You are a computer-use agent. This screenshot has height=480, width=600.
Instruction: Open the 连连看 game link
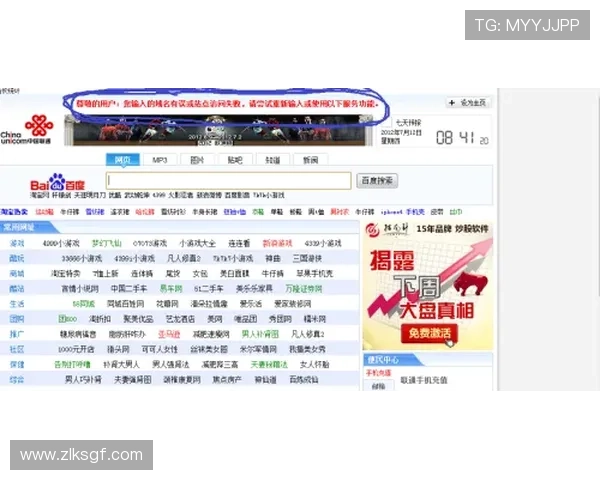tap(239, 243)
